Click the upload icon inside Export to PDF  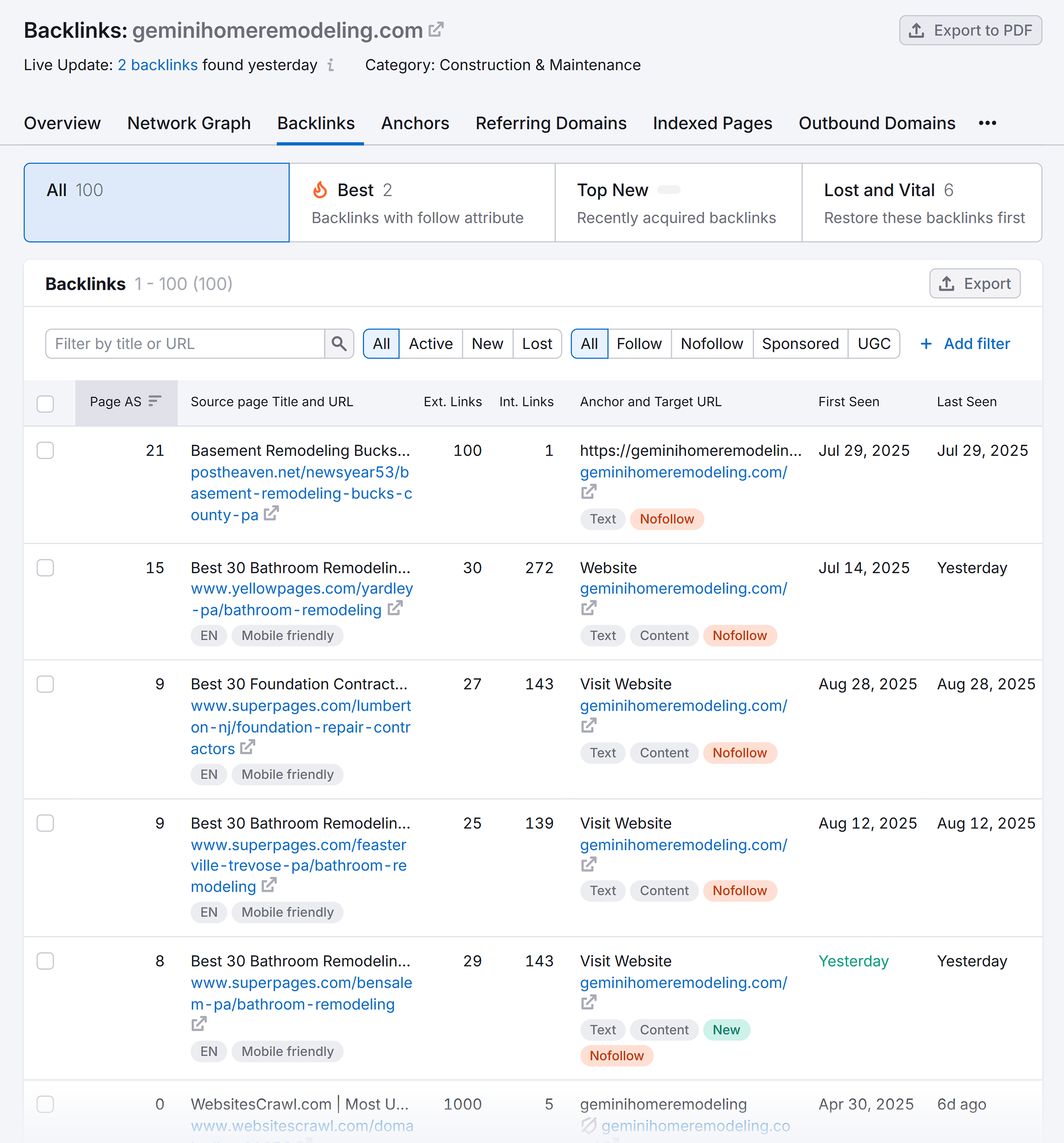917,30
